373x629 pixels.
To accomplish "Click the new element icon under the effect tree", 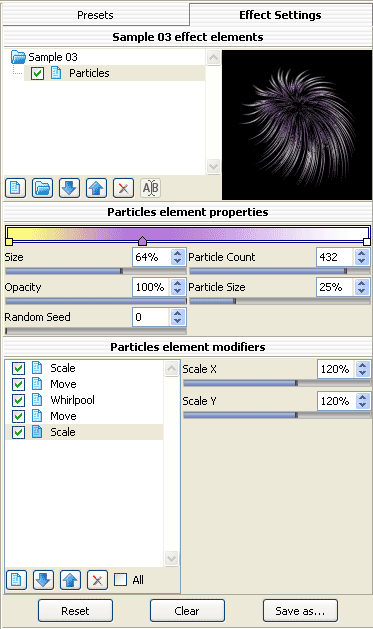I will [x=15, y=188].
